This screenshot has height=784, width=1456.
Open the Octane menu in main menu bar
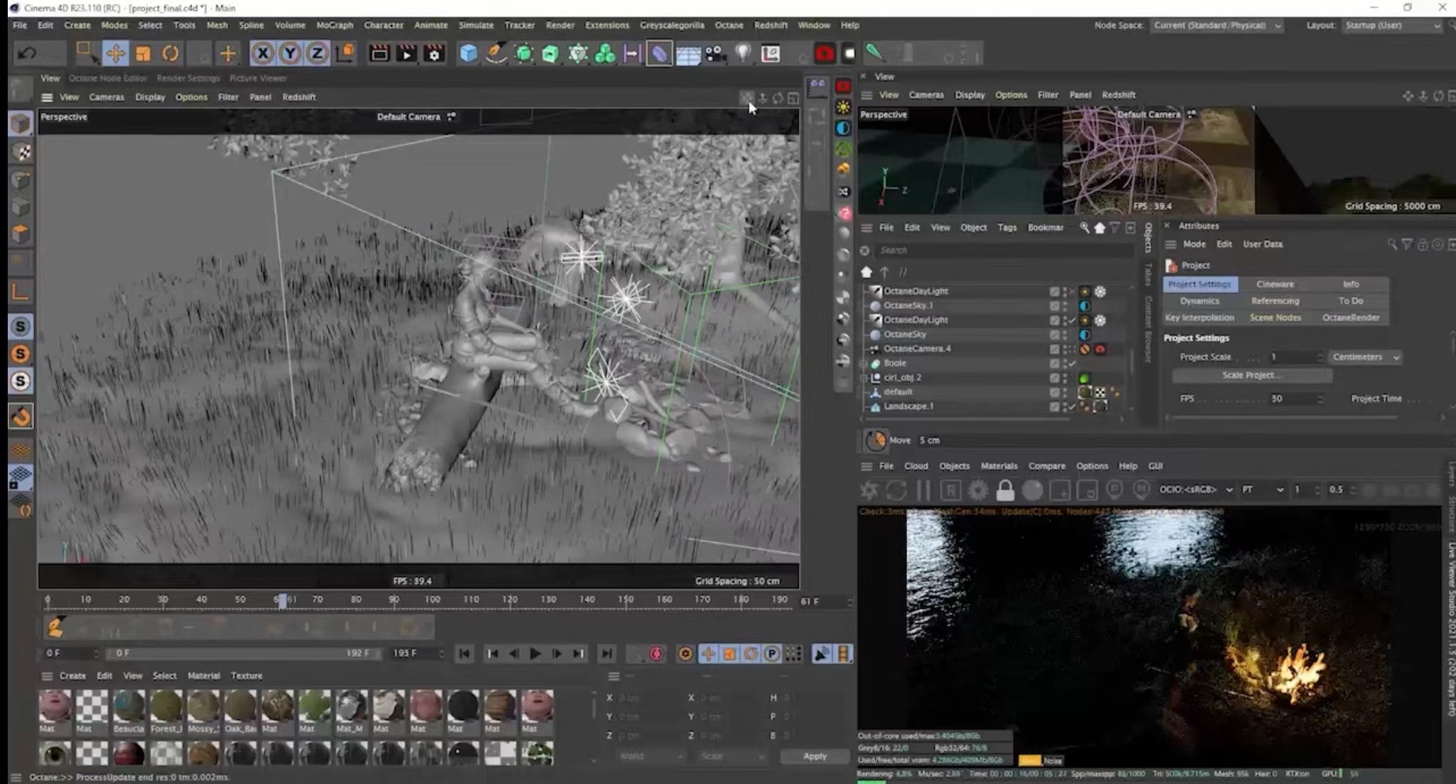coord(729,25)
